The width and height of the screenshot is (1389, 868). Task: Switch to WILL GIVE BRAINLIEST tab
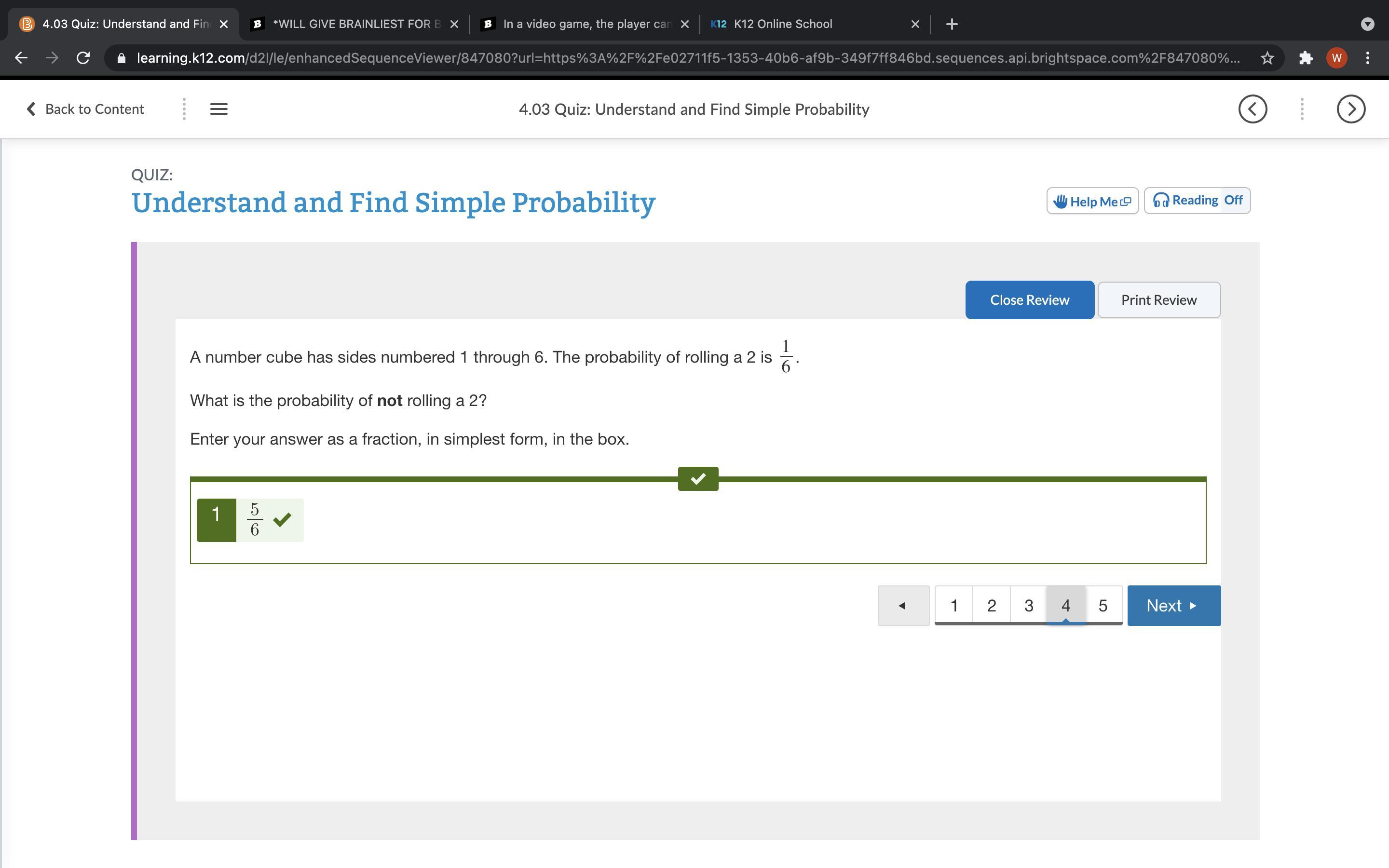356,24
